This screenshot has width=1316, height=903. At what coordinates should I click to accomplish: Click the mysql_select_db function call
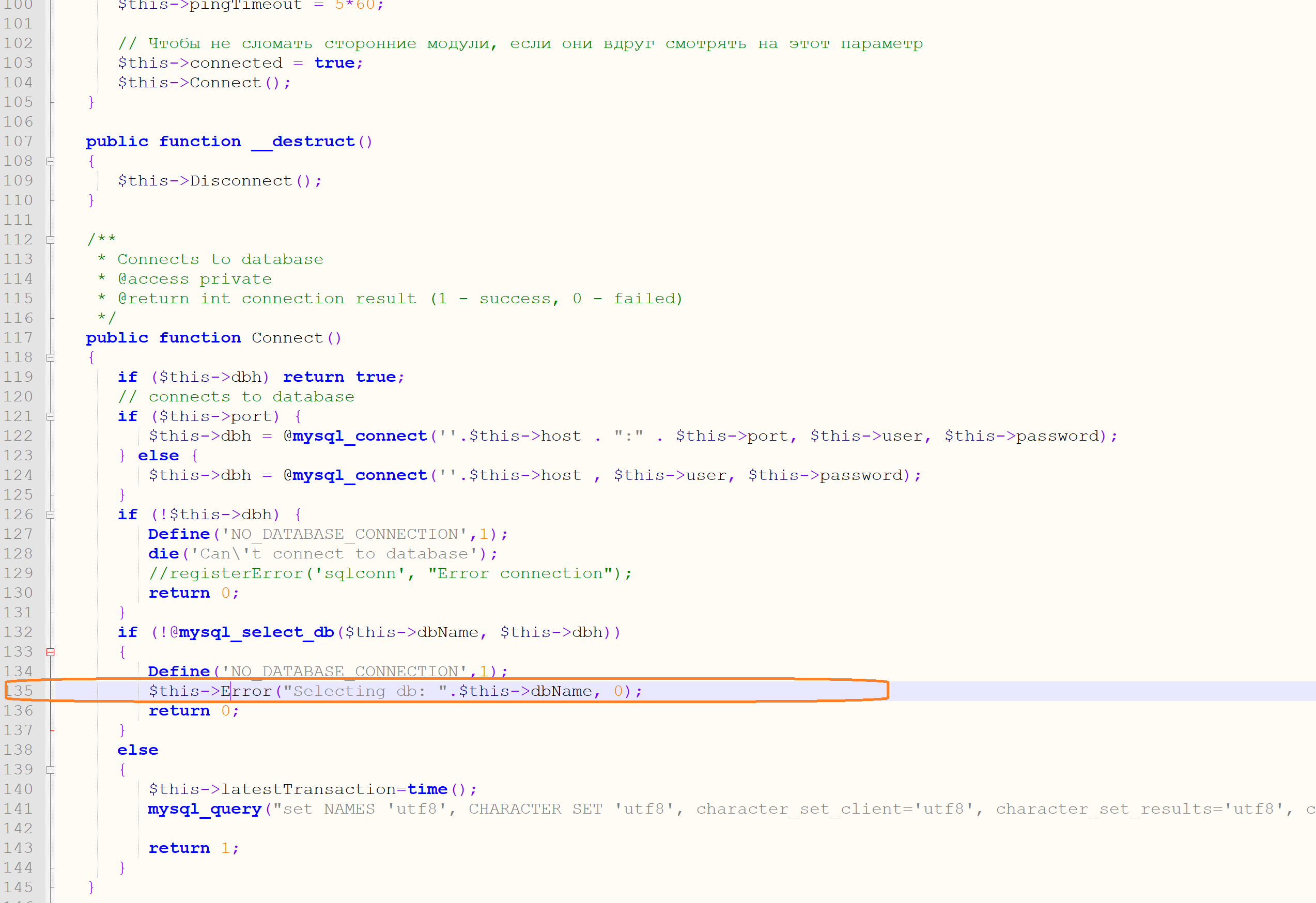(256, 632)
